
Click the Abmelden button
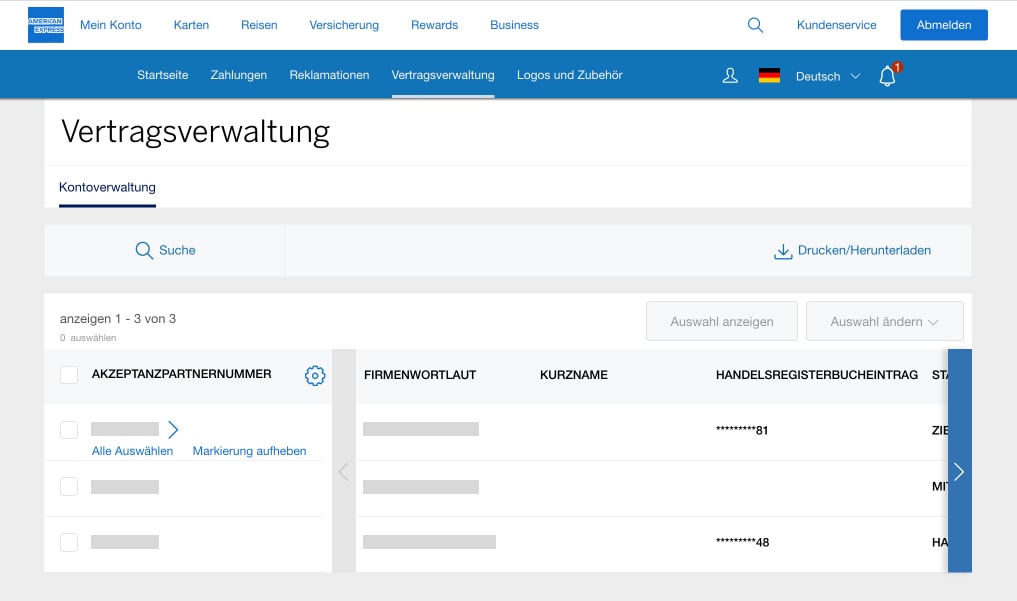tap(943, 24)
